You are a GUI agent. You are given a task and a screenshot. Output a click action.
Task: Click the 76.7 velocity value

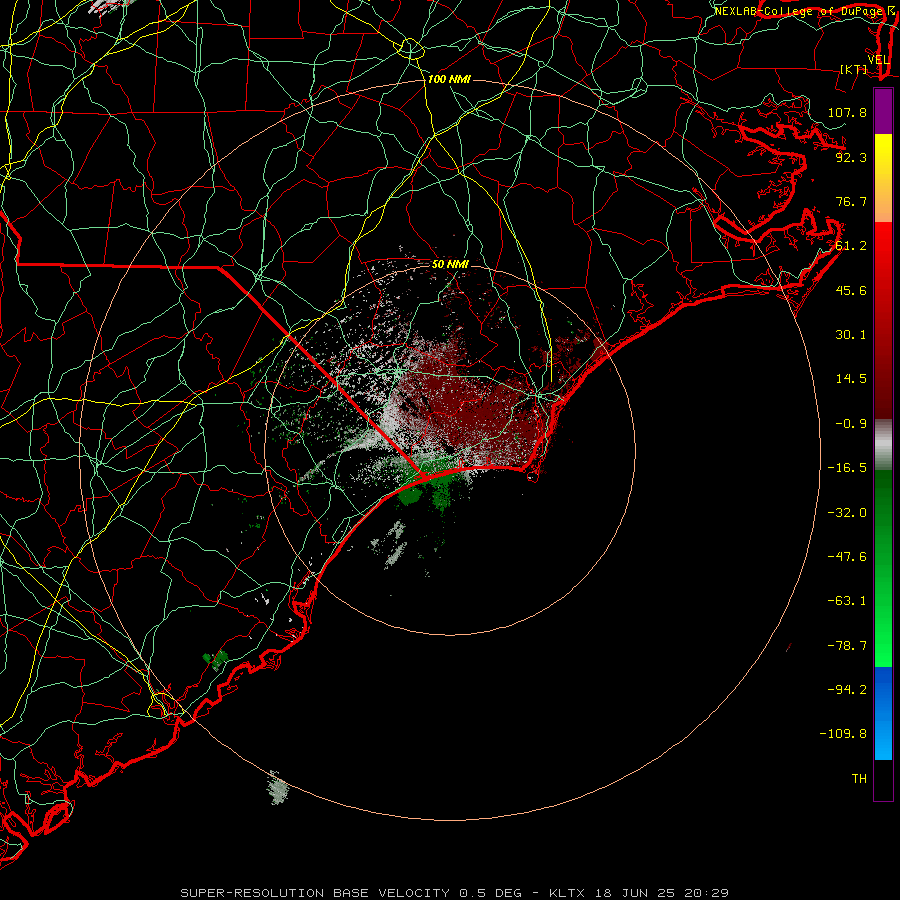coord(851,201)
